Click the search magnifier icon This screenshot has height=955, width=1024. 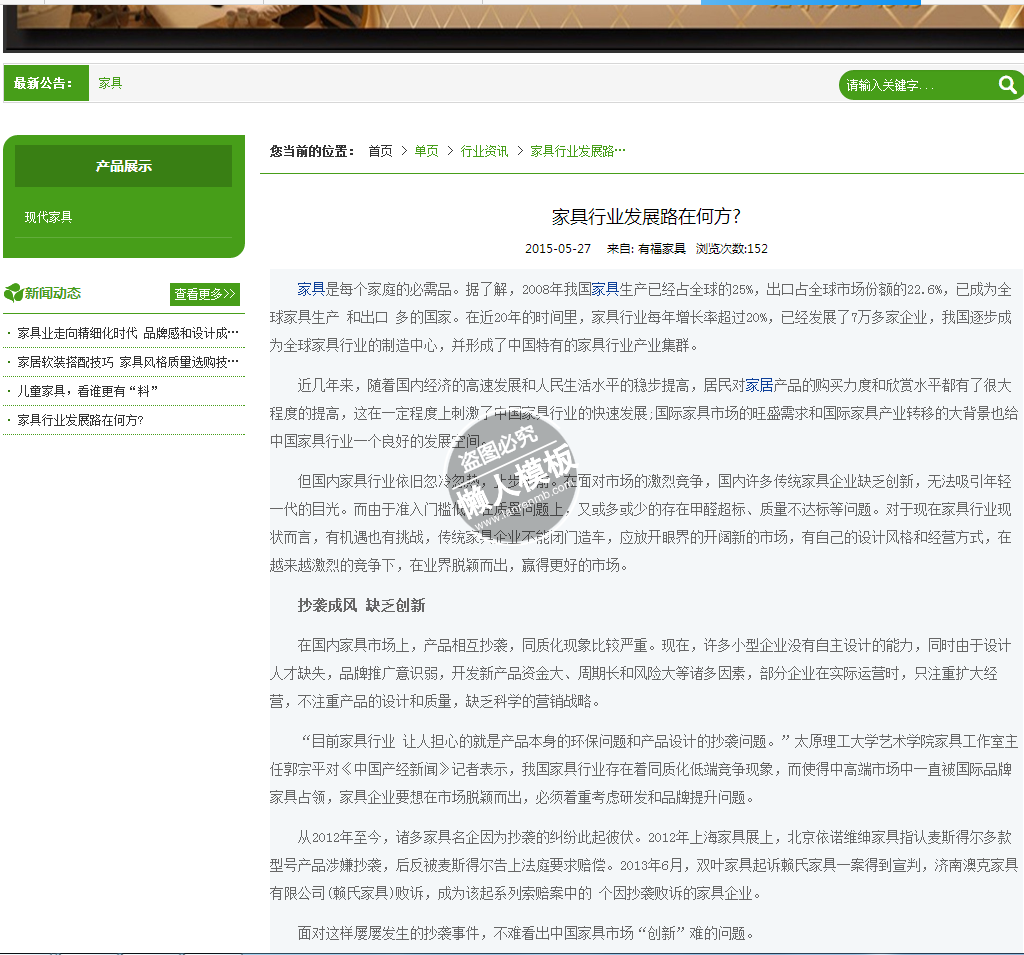click(1007, 84)
